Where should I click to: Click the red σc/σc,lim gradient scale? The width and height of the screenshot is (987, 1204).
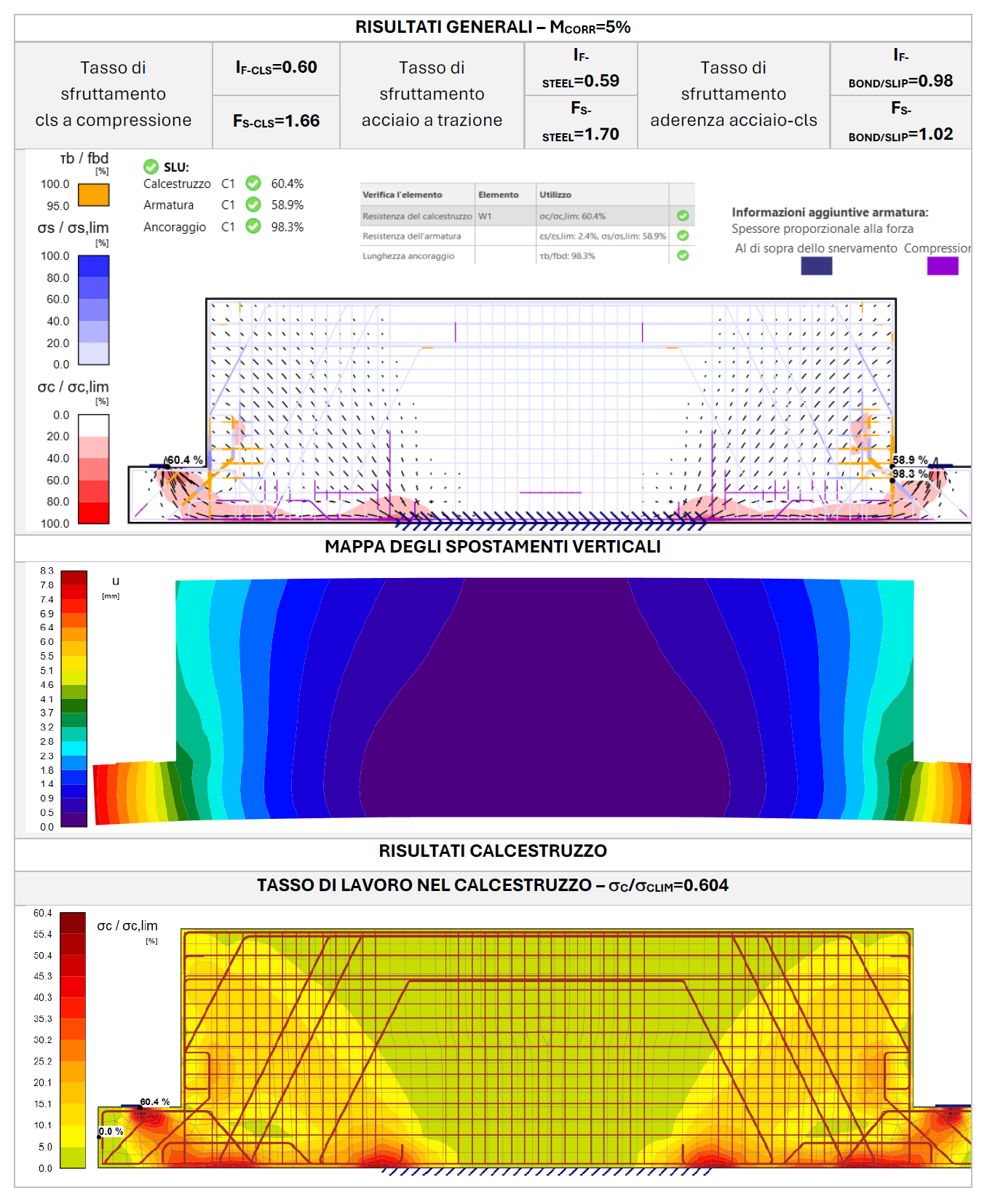pos(93,469)
